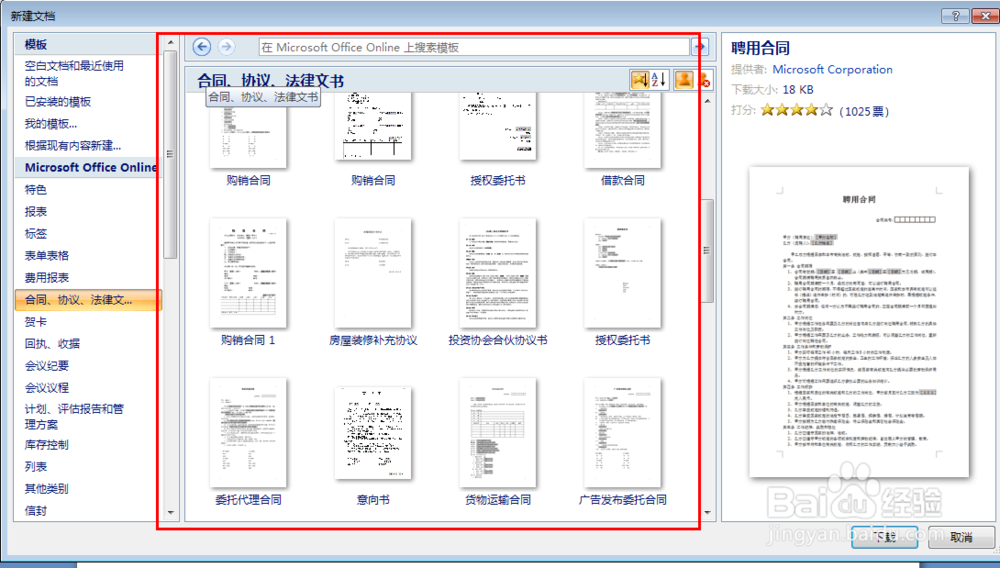This screenshot has height=568, width=1000.
Task: Click the Microsoft Corporation provider link
Action: point(832,69)
